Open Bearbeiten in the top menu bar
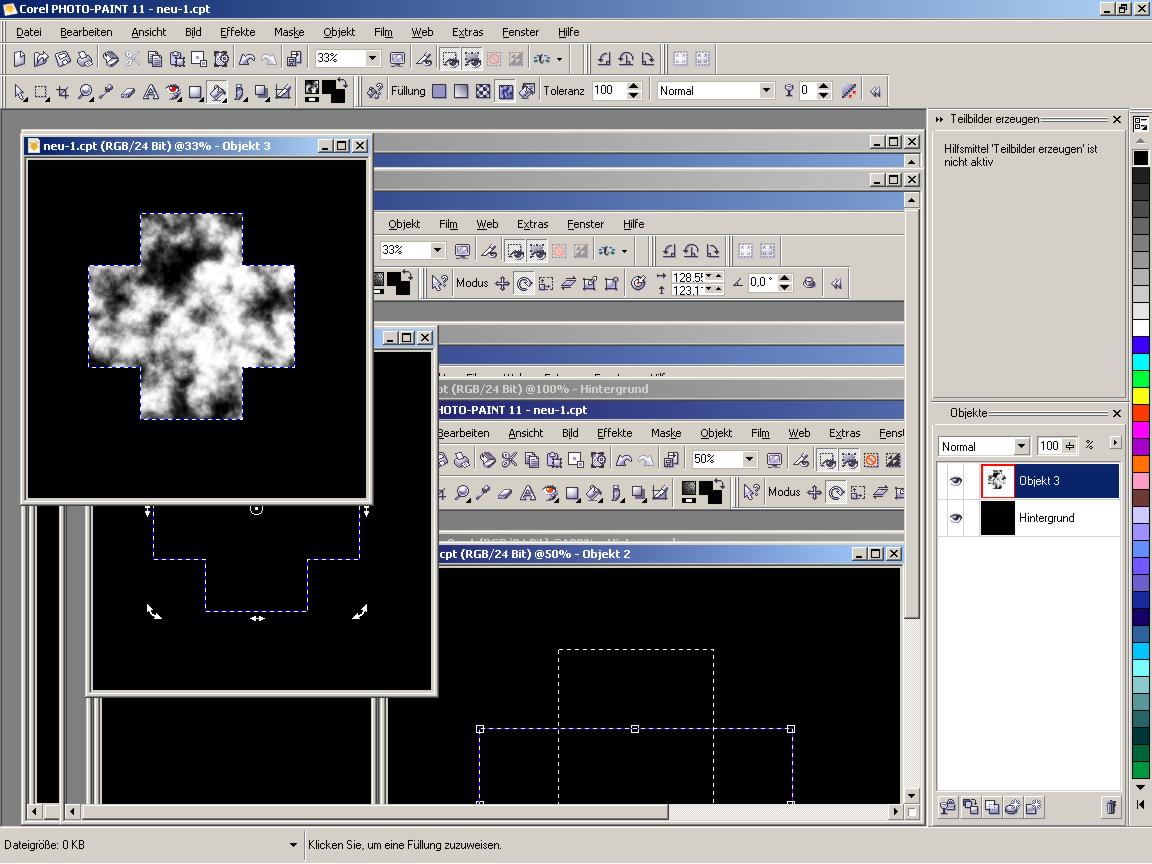 pyautogui.click(x=86, y=32)
